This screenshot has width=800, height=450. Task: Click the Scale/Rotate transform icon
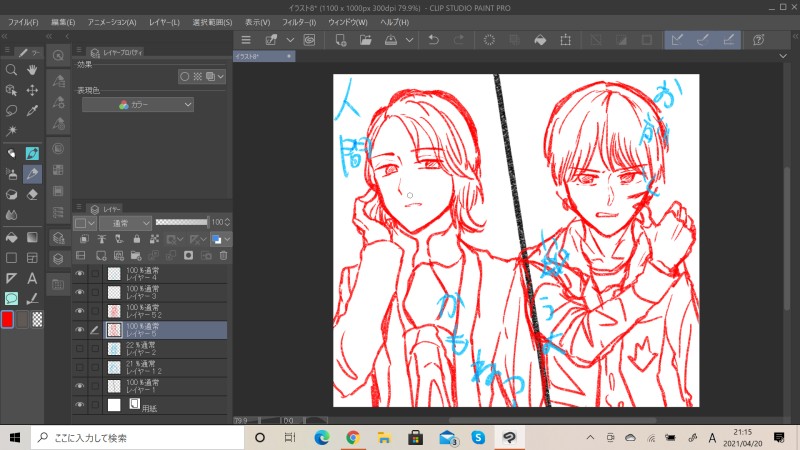pos(565,40)
